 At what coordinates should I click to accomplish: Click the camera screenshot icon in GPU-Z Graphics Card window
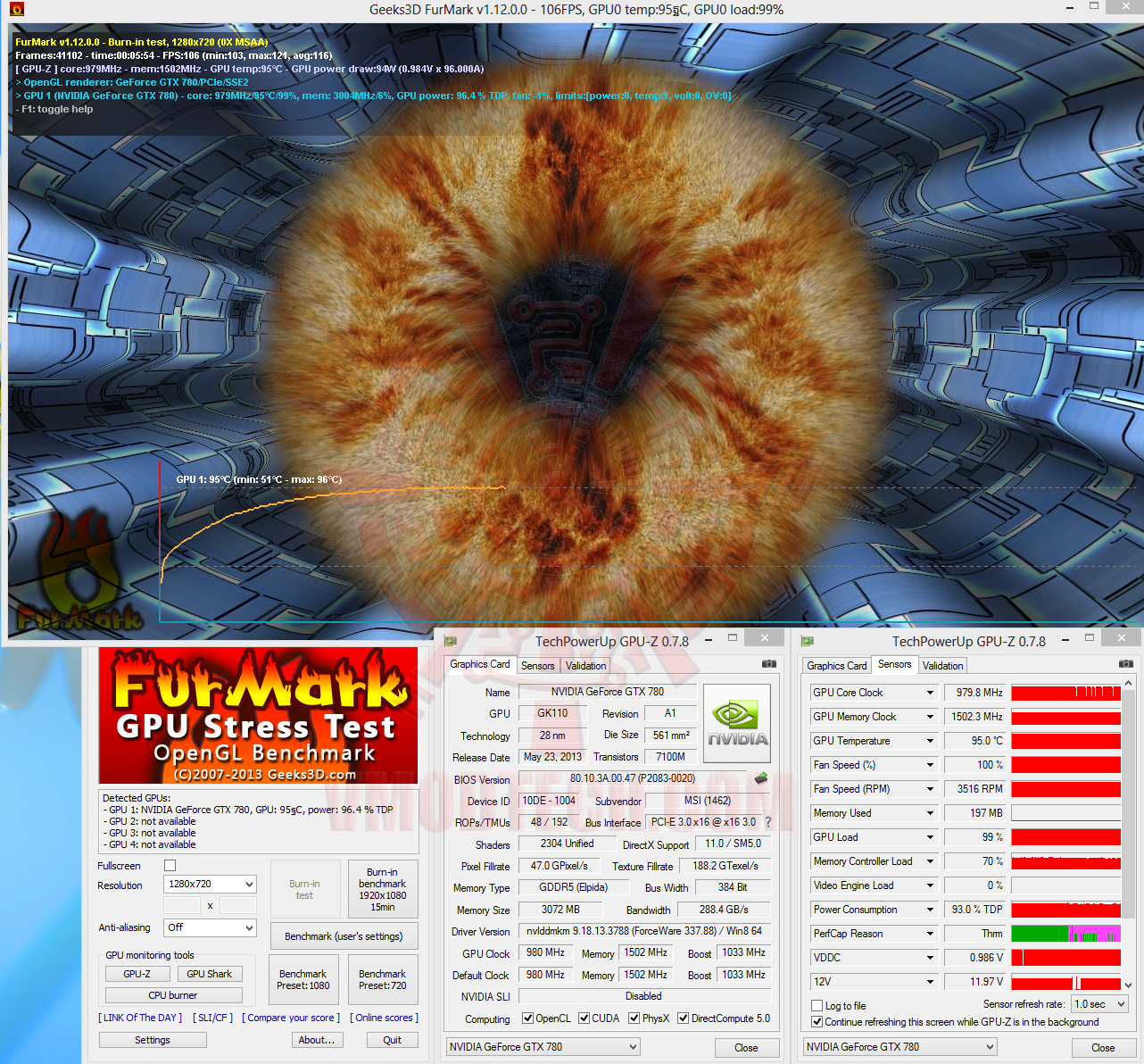click(x=769, y=664)
